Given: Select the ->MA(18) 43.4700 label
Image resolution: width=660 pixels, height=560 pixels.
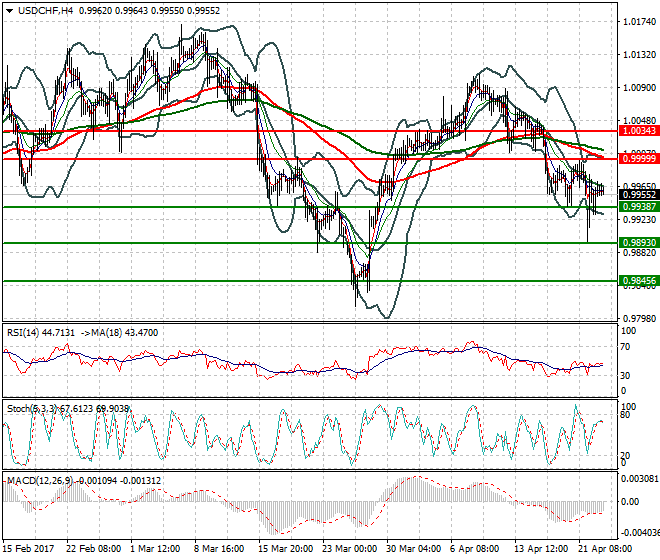Looking at the screenshot, I should coord(119,333).
